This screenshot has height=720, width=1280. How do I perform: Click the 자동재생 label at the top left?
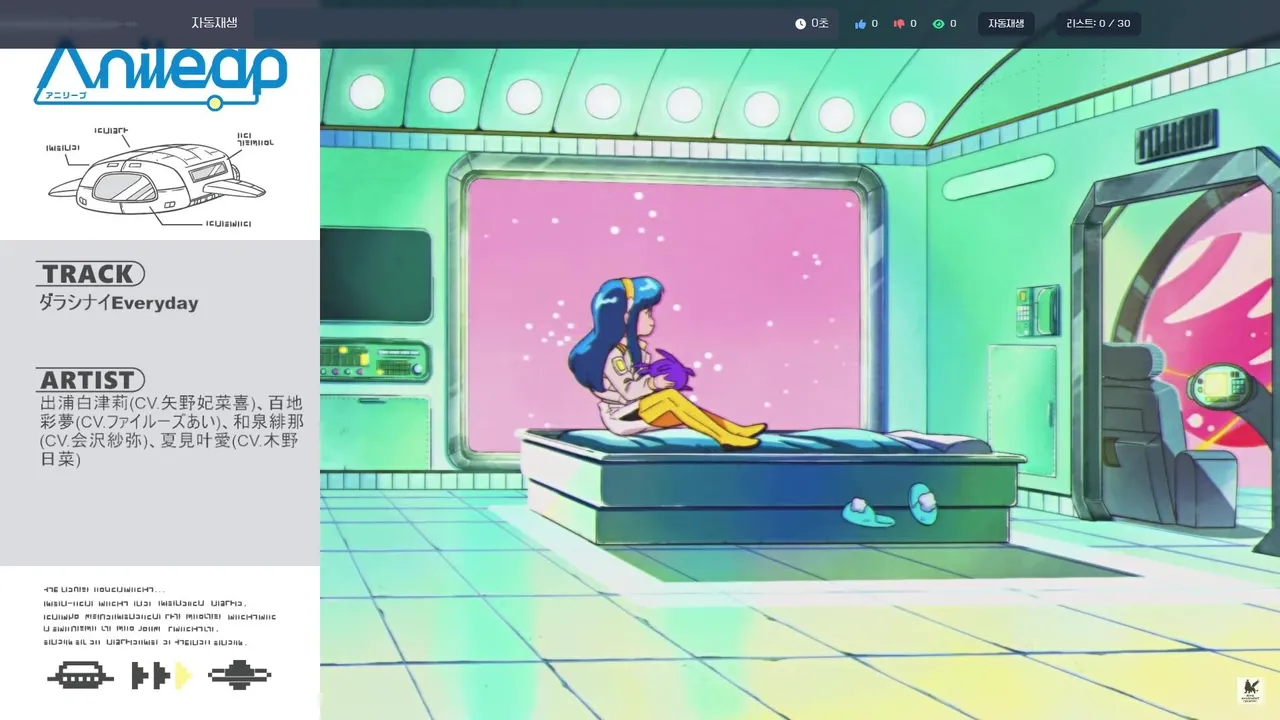[214, 23]
